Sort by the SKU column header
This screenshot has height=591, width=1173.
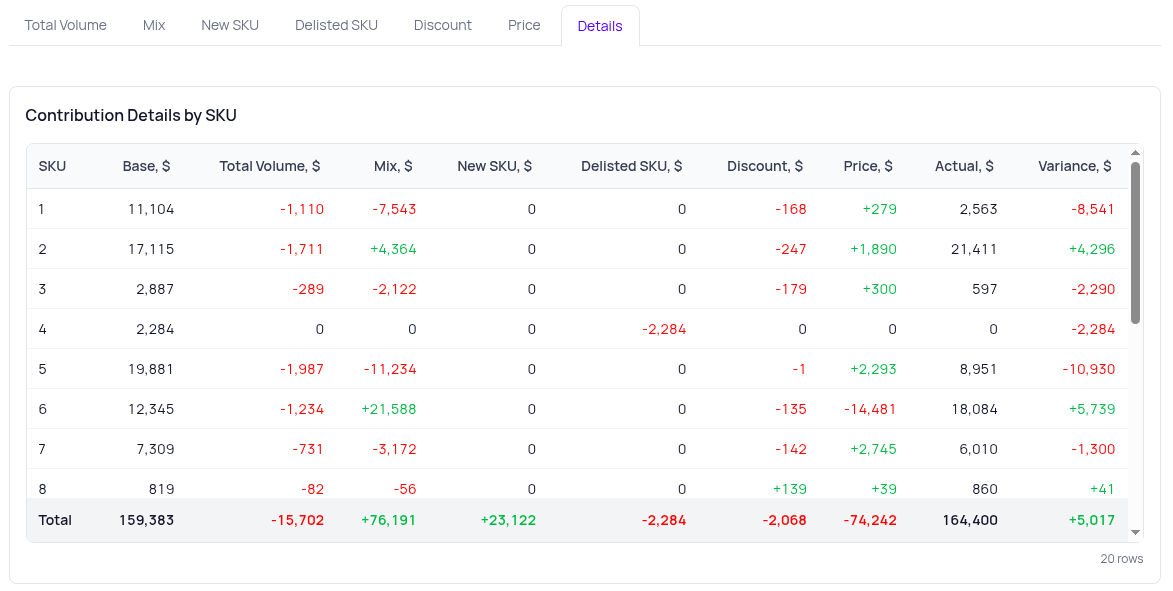click(52, 166)
